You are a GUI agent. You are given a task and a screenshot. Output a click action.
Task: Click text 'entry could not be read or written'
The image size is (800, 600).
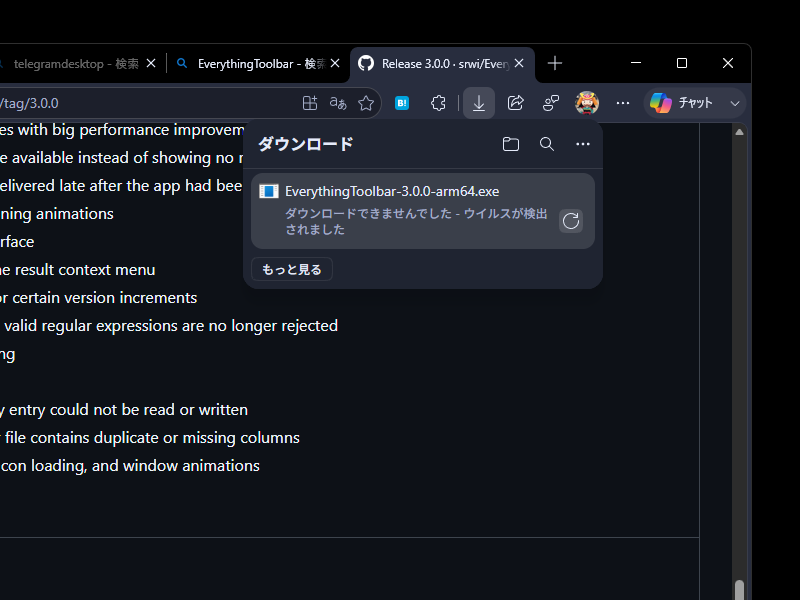click(128, 410)
